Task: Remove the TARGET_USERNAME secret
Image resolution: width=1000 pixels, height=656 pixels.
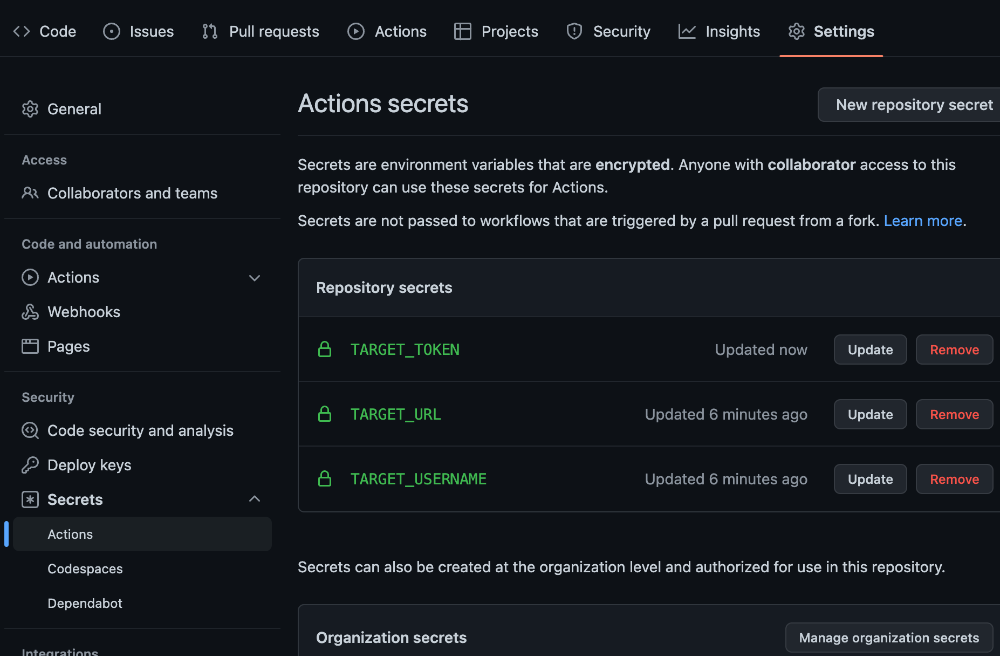Action: (x=954, y=479)
